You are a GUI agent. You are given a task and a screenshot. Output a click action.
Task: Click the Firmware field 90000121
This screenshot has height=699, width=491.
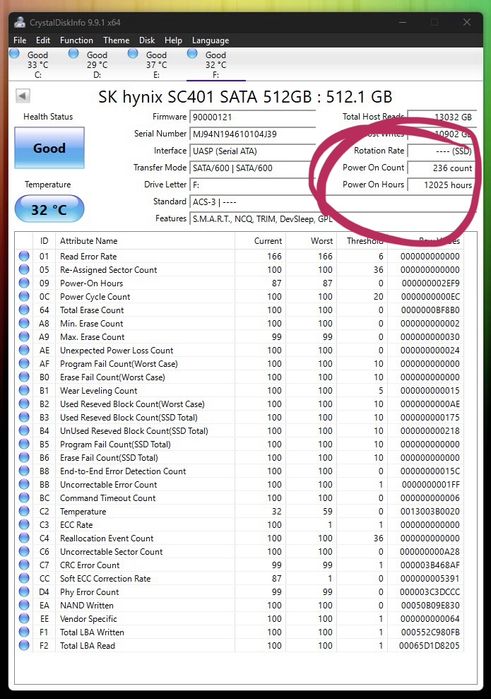(x=252, y=117)
